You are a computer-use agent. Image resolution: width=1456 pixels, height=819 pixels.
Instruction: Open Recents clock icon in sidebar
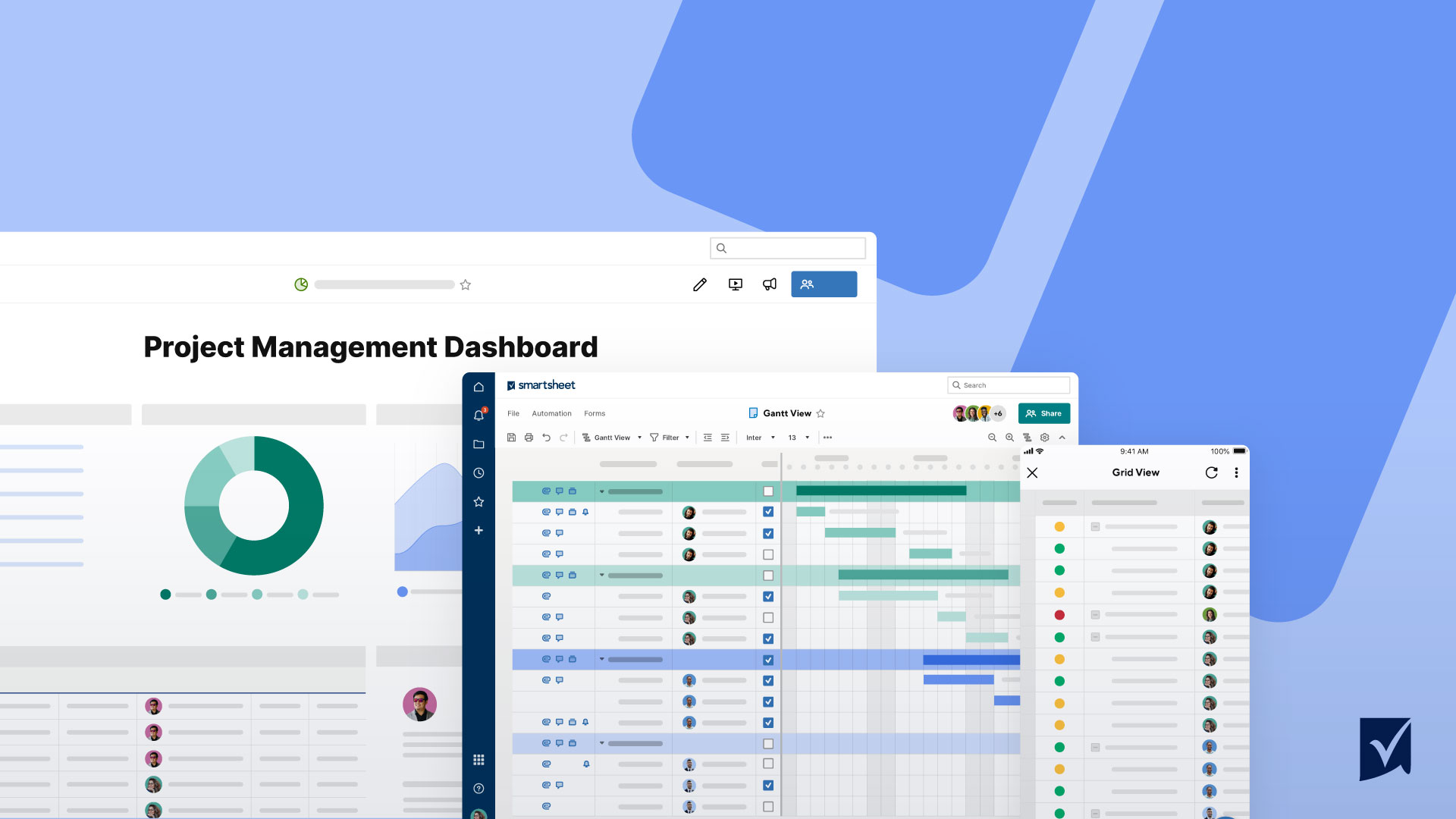479,473
